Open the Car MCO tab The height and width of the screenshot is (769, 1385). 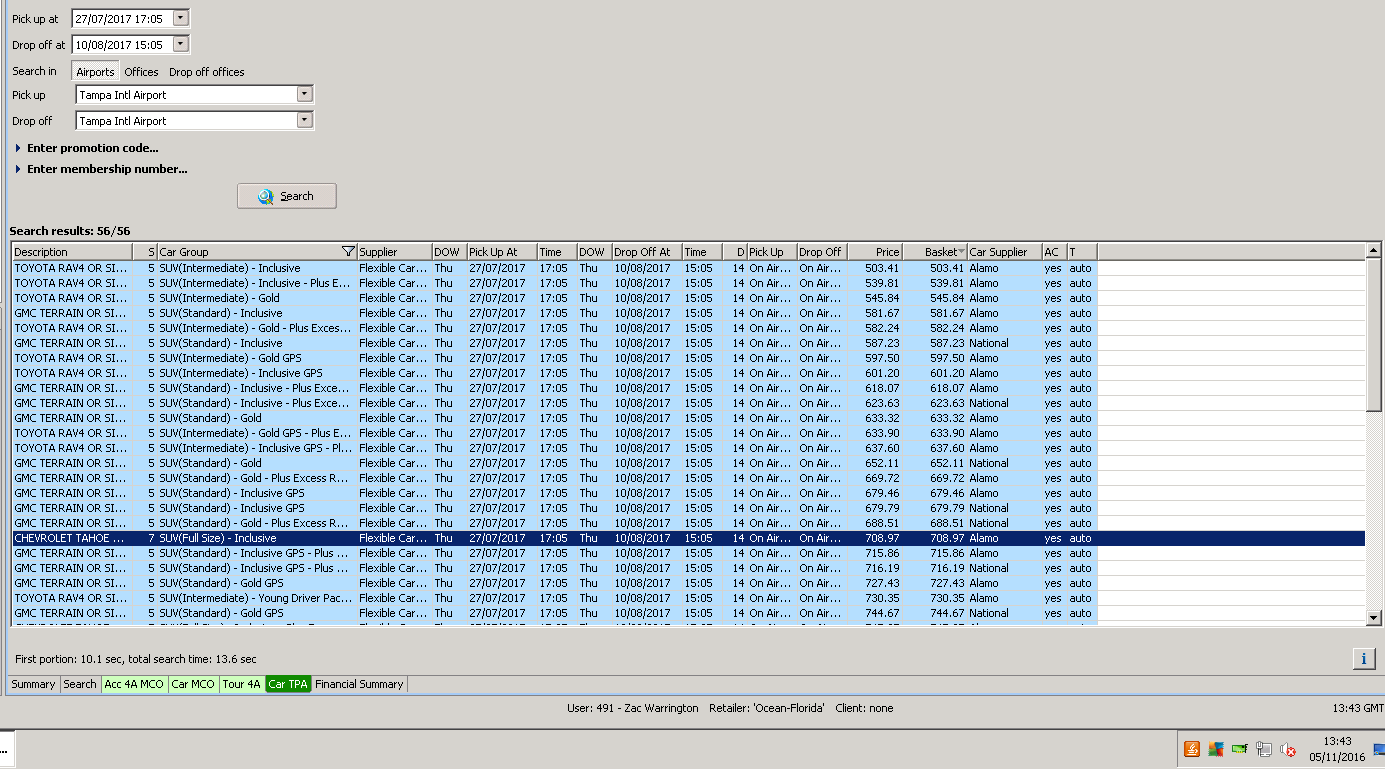pyautogui.click(x=193, y=684)
